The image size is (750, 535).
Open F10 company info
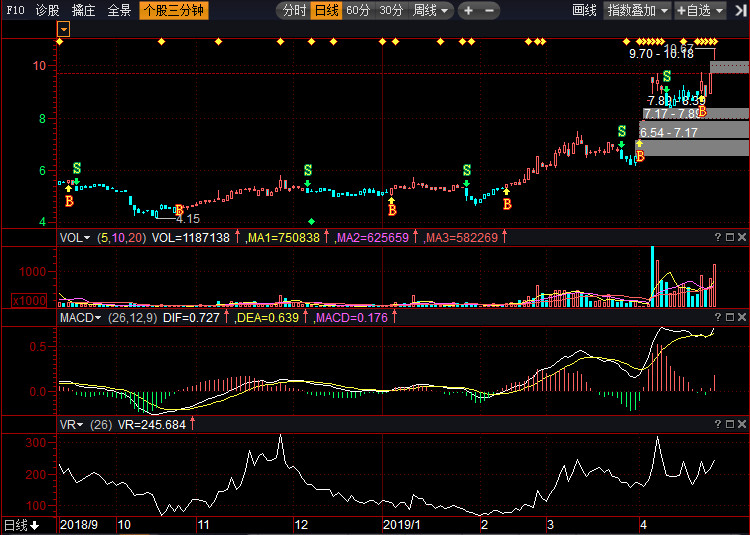point(15,10)
